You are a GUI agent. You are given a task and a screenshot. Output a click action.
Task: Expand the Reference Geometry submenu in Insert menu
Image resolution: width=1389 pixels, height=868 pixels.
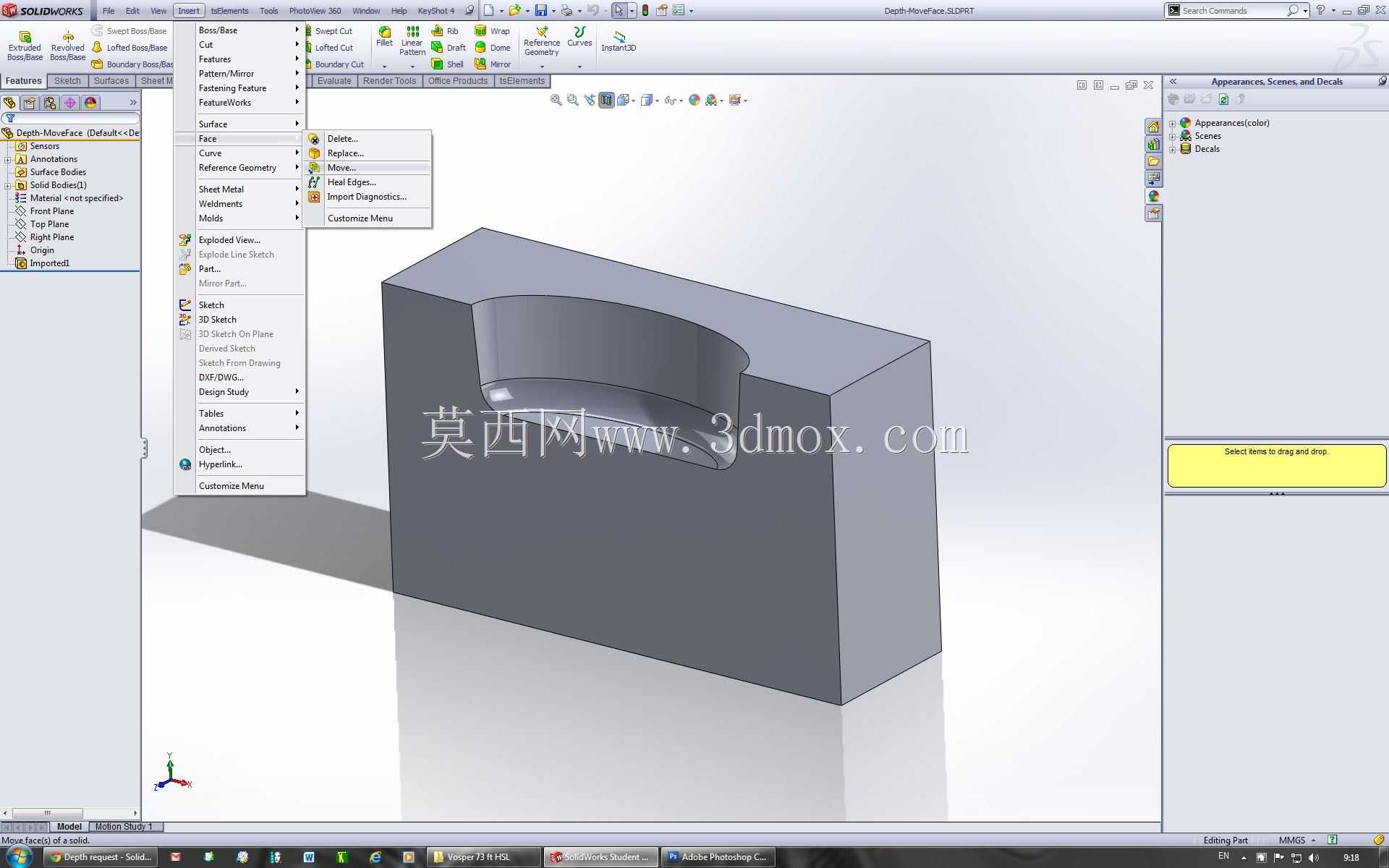[x=240, y=168]
